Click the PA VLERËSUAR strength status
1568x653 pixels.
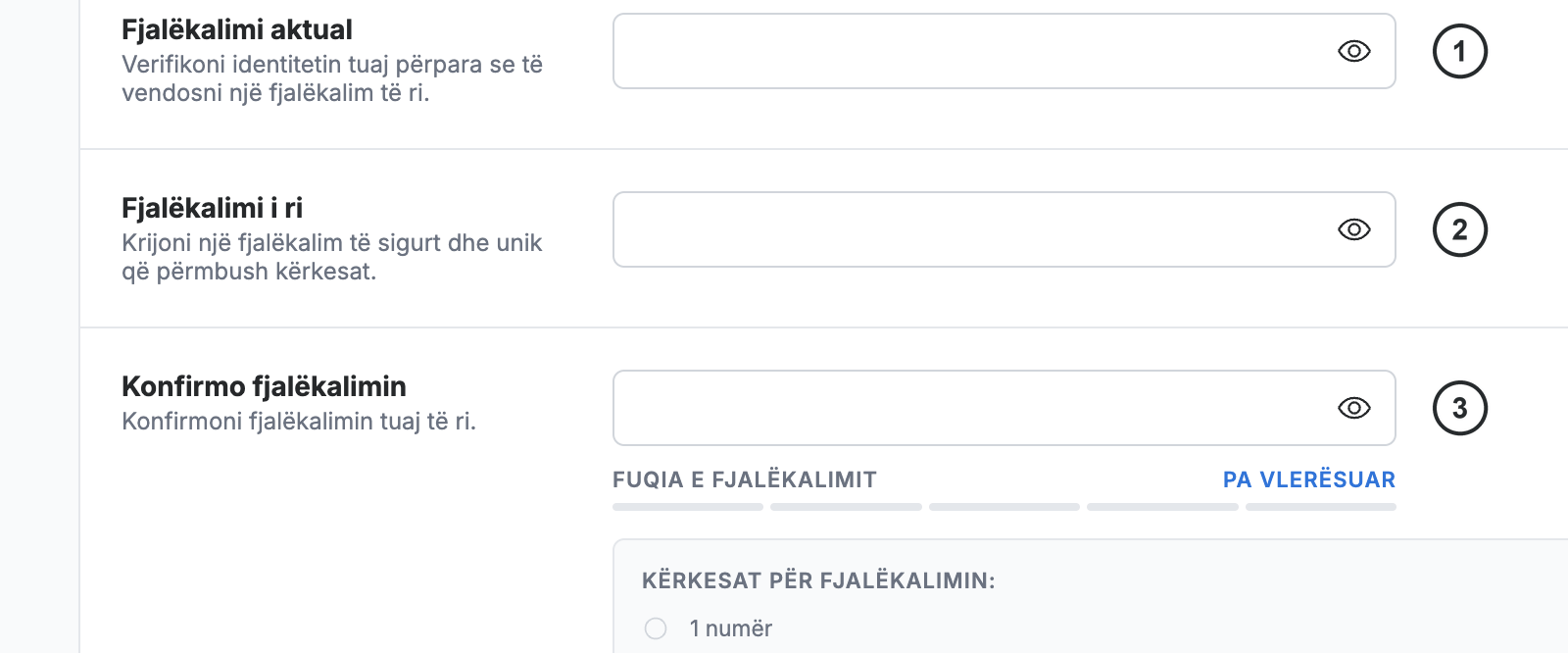point(1309,479)
